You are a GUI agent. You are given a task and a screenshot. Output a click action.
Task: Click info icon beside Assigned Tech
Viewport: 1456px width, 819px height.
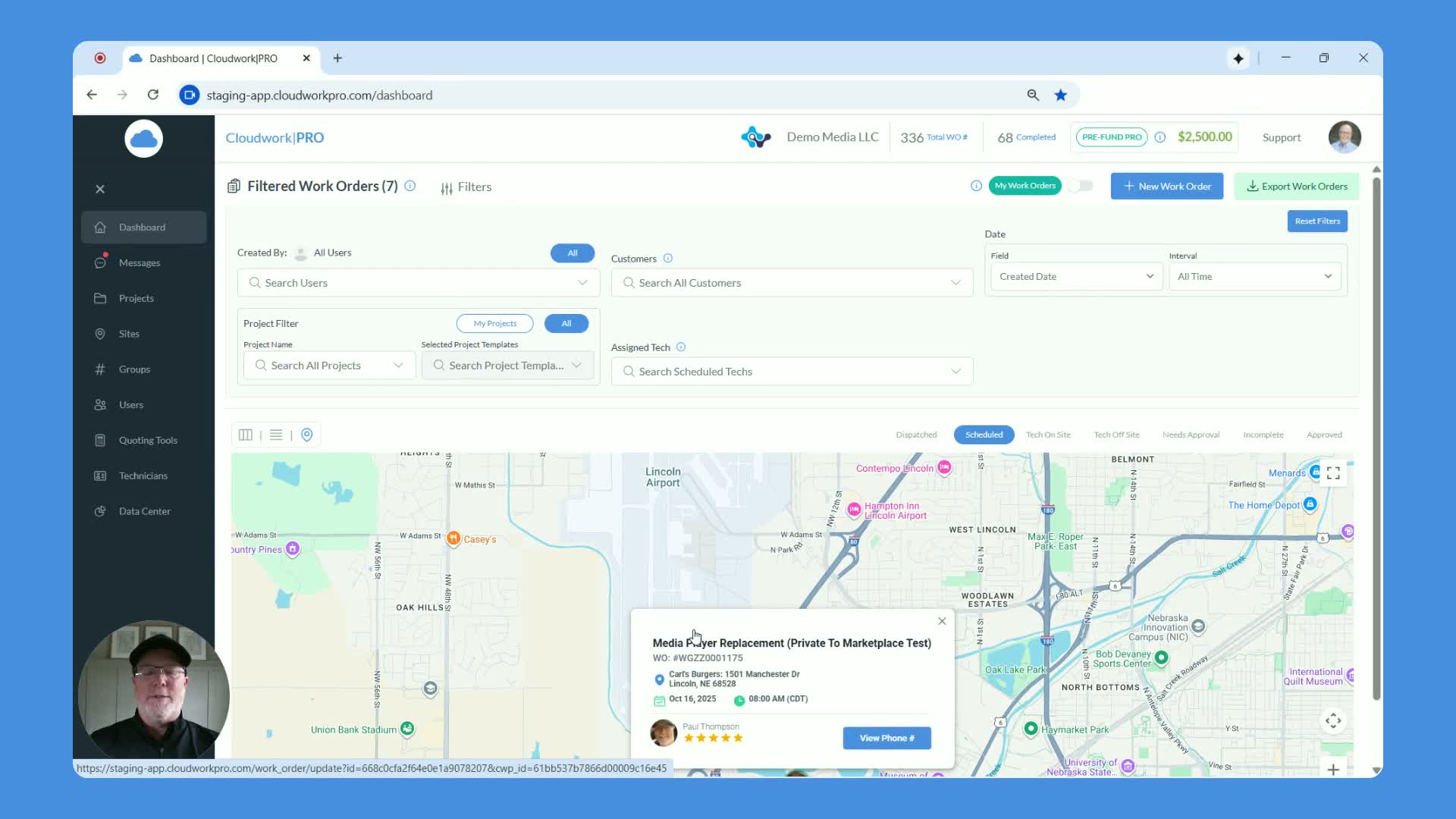681,347
